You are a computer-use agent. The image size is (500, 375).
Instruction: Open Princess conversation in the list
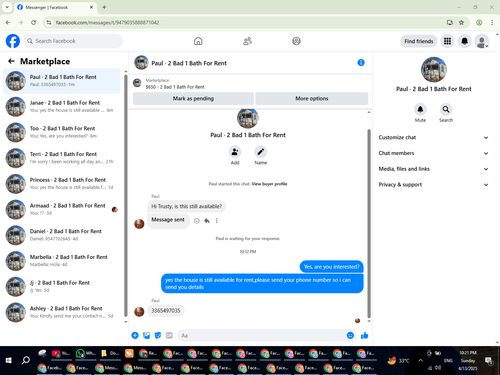coord(62,184)
